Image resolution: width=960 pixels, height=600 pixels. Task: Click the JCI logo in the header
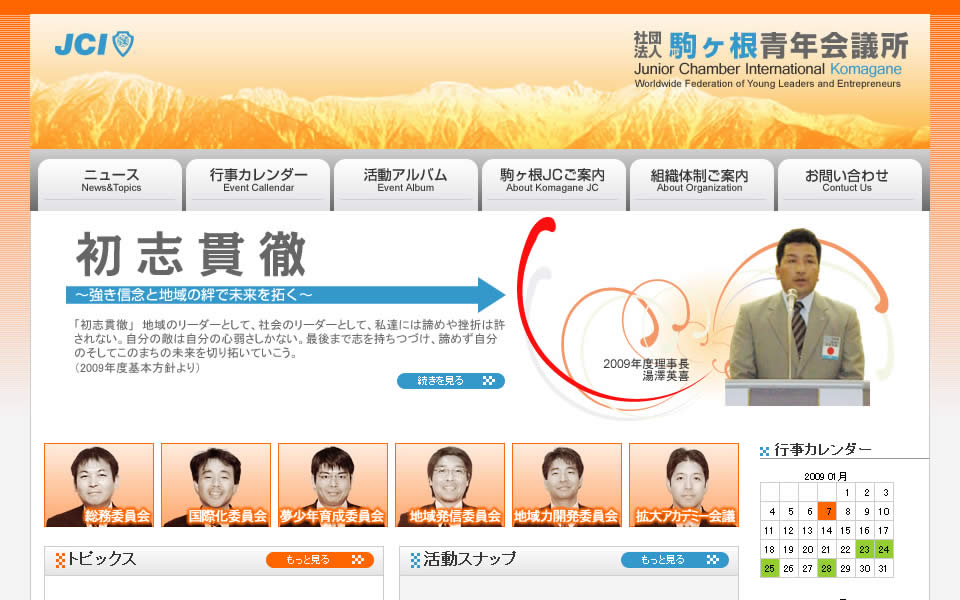(94, 44)
